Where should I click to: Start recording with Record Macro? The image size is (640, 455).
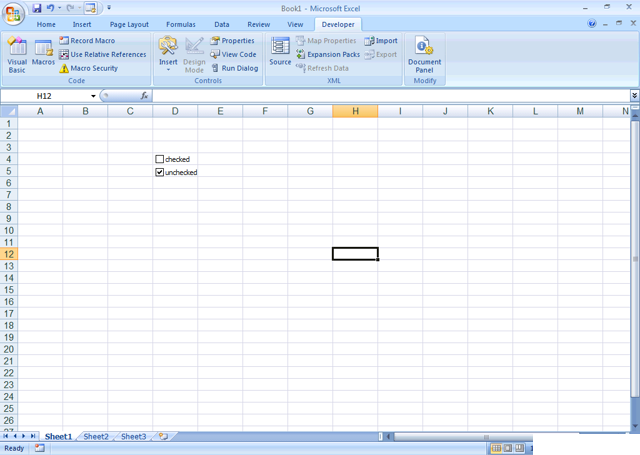tap(91, 41)
